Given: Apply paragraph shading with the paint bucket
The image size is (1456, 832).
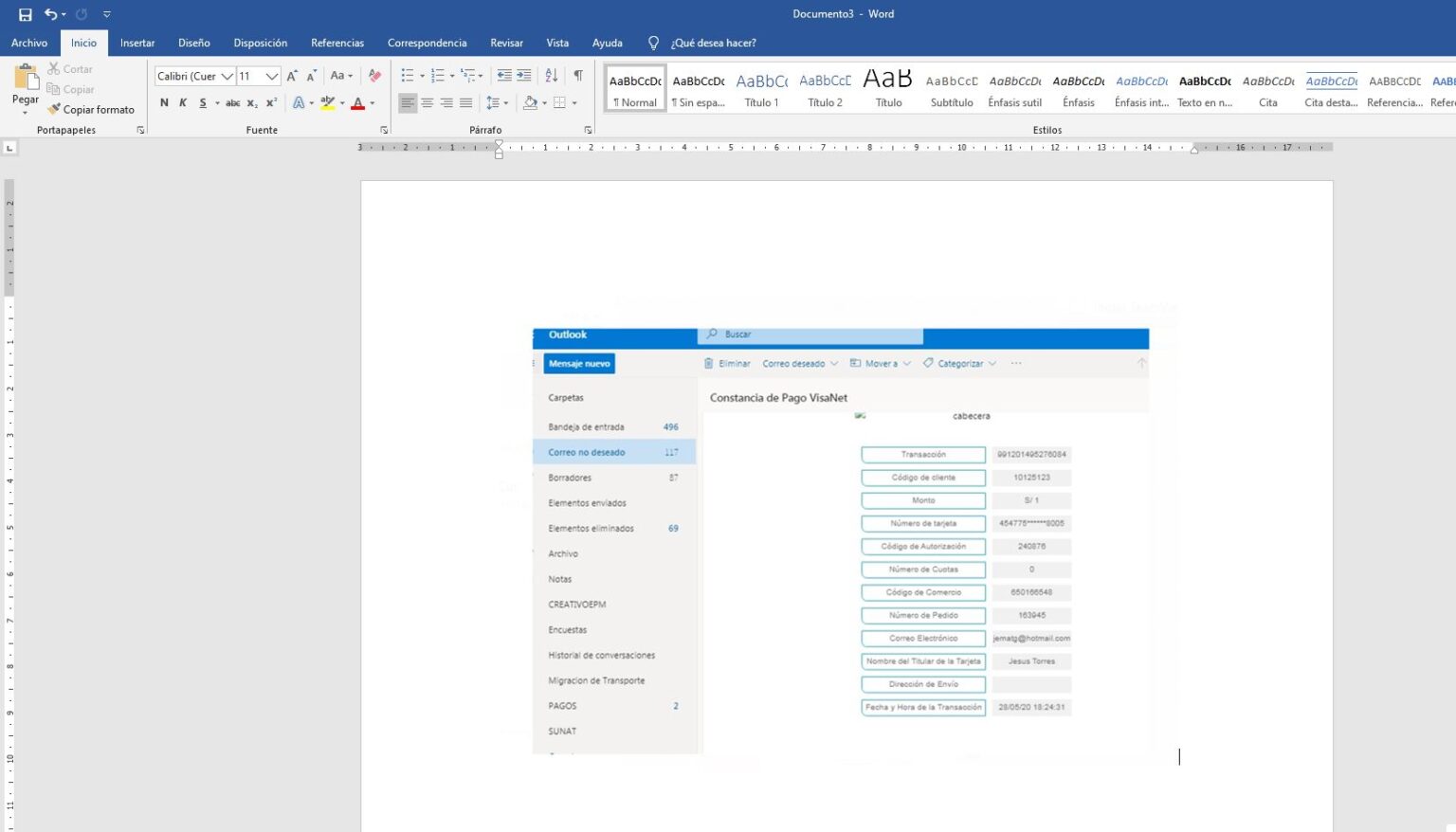Looking at the screenshot, I should click(x=531, y=102).
